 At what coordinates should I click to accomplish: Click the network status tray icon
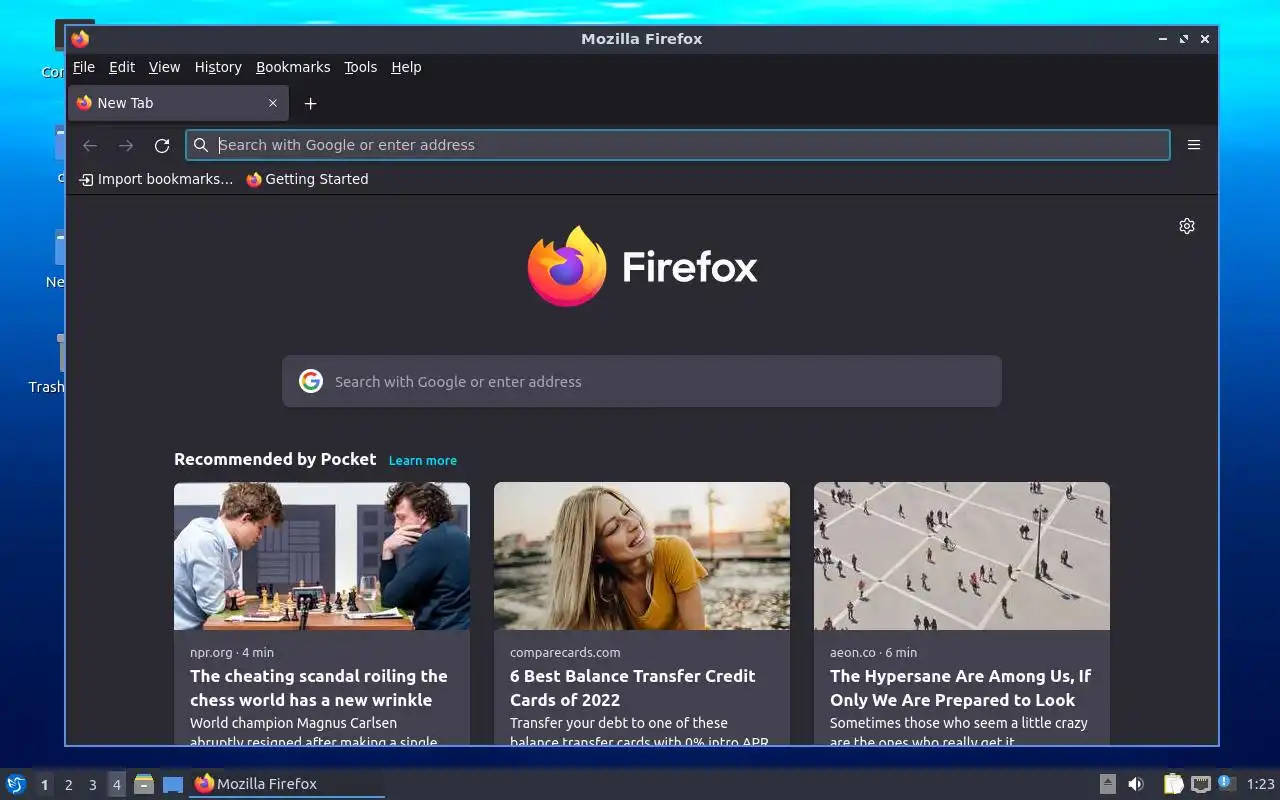pos(1201,784)
